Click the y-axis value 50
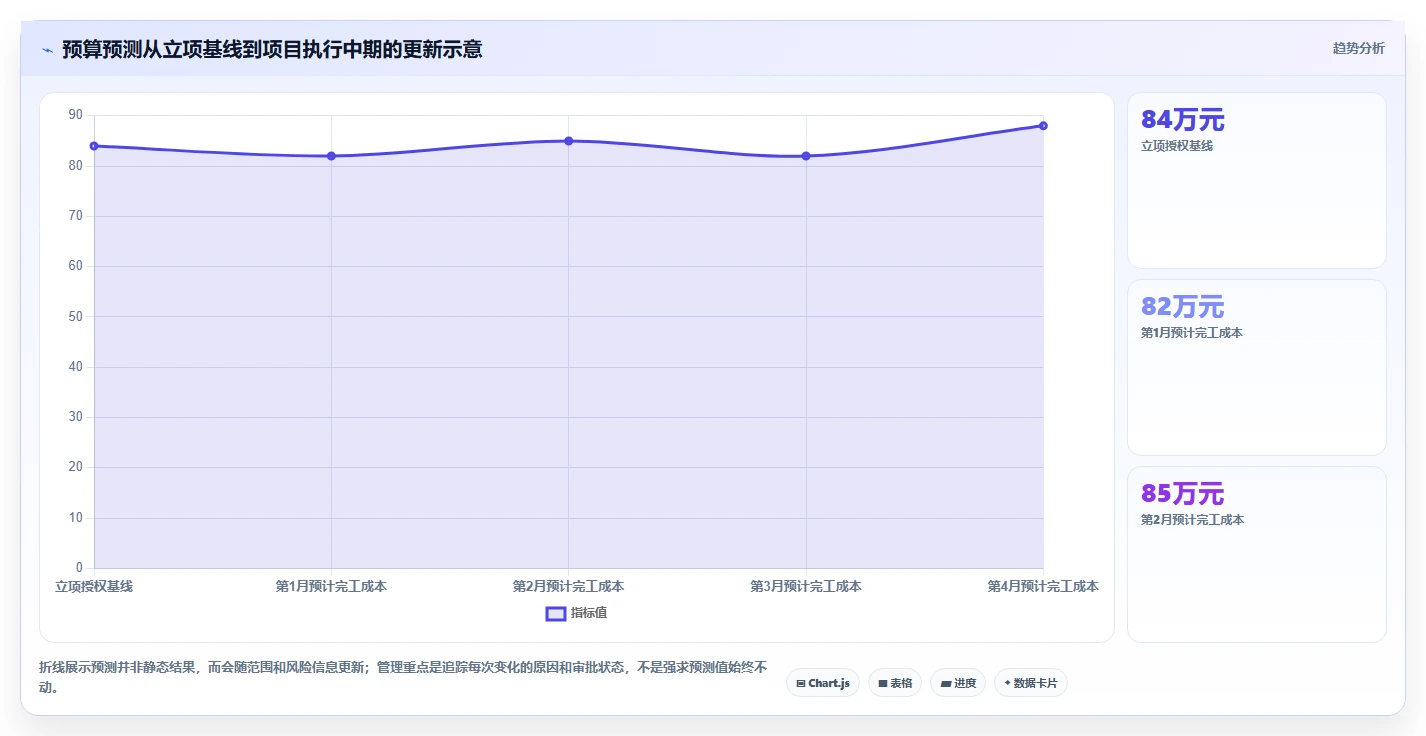 click(x=76, y=317)
